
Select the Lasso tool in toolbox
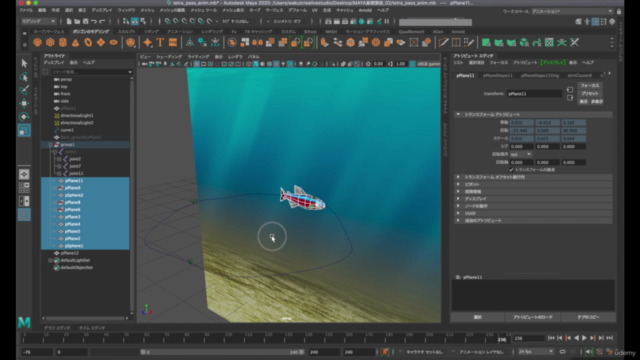click(24, 77)
